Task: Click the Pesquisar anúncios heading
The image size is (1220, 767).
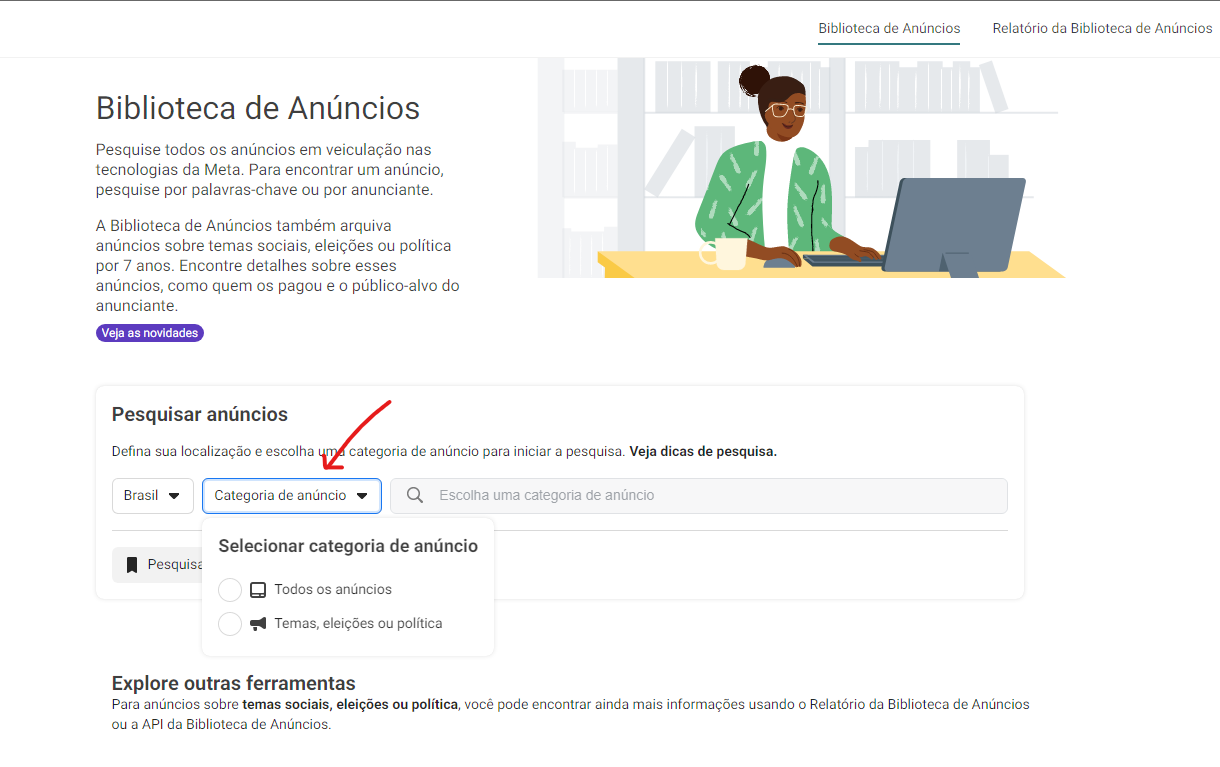Action: click(x=200, y=414)
